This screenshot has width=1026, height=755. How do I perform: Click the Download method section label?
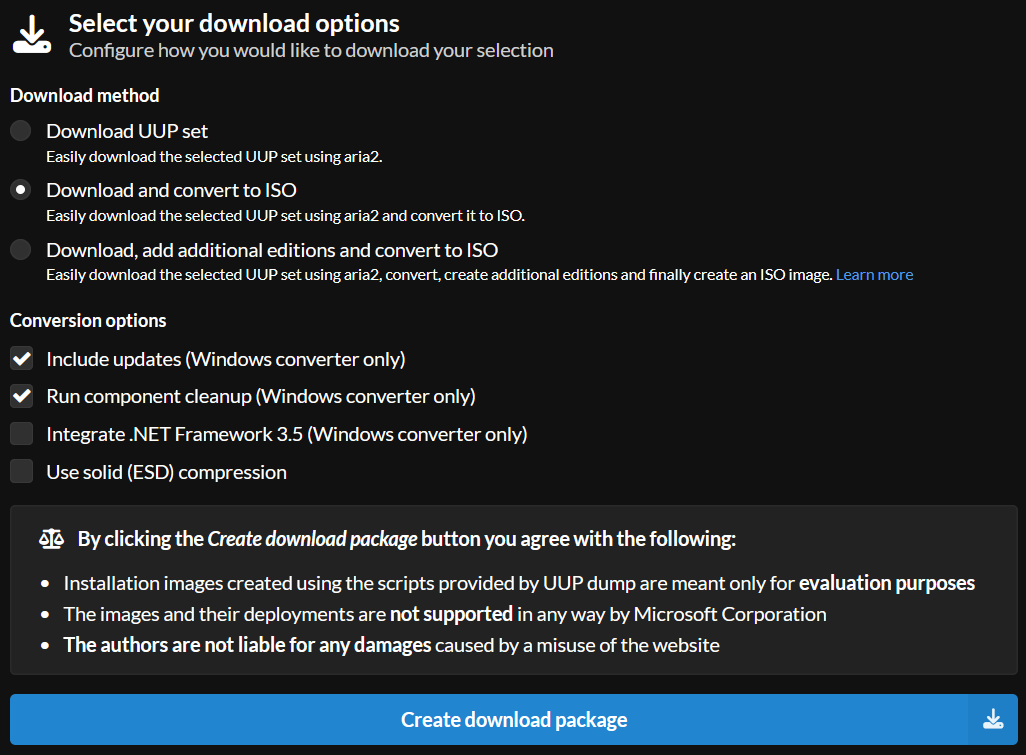[85, 96]
